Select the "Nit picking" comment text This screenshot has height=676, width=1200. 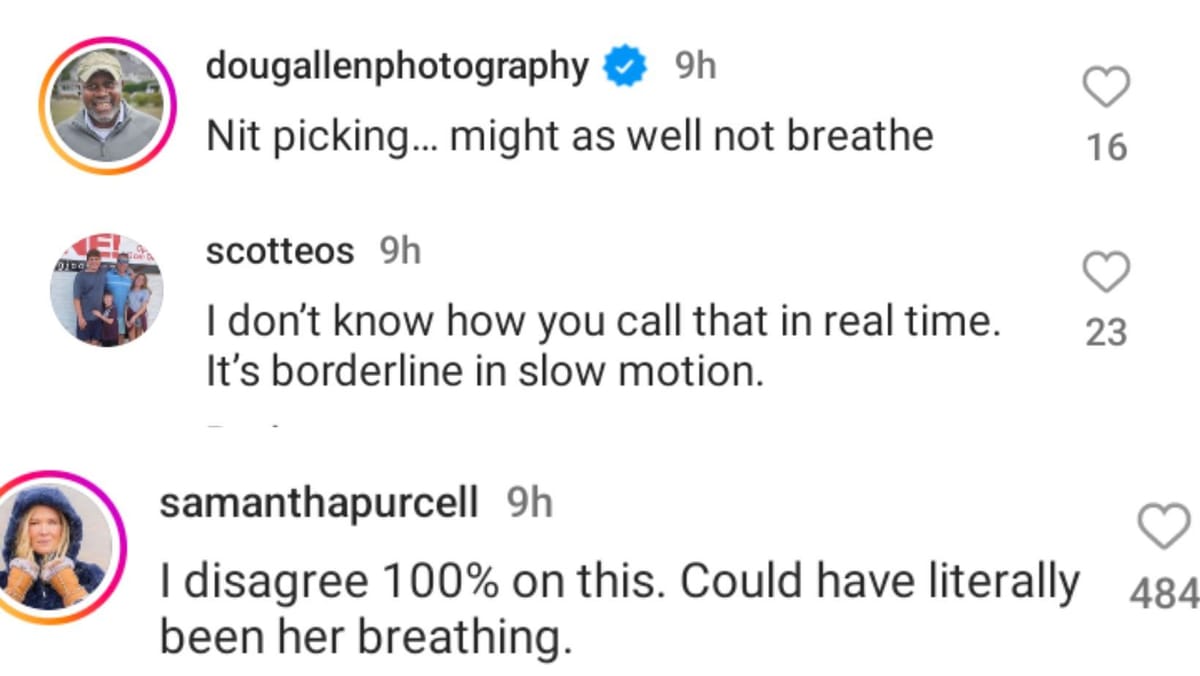569,136
